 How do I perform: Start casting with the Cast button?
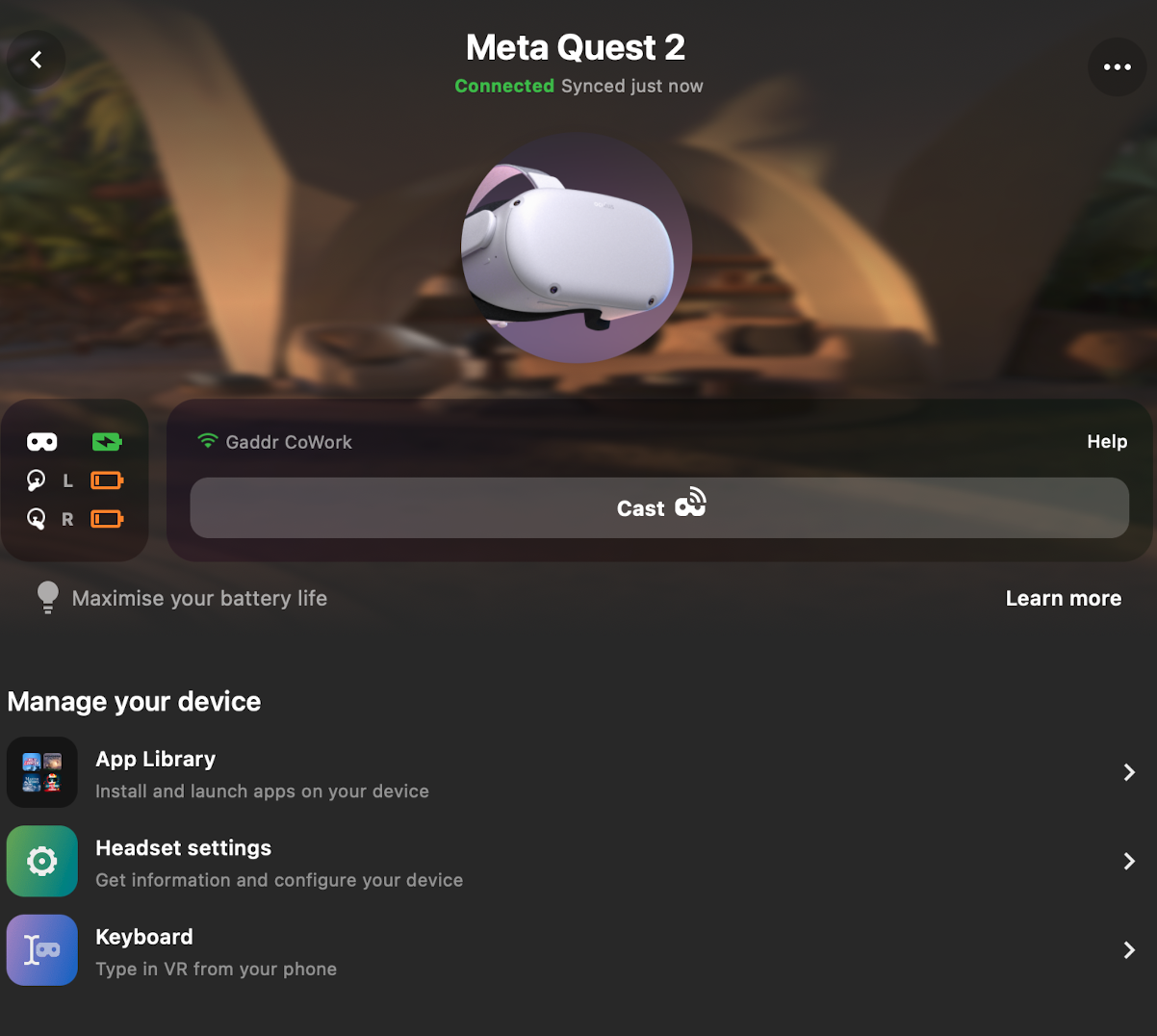[659, 507]
